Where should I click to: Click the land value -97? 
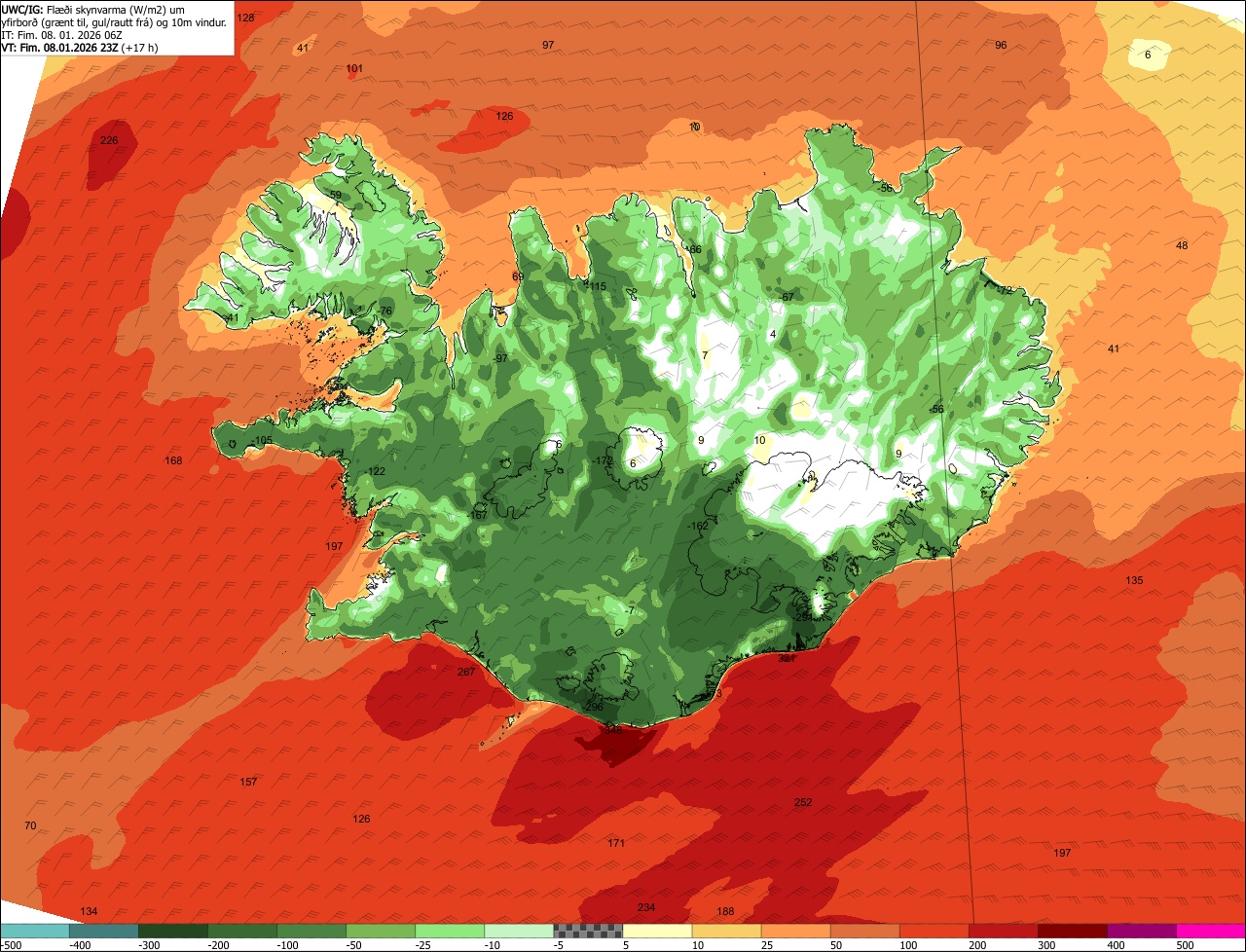click(x=500, y=358)
